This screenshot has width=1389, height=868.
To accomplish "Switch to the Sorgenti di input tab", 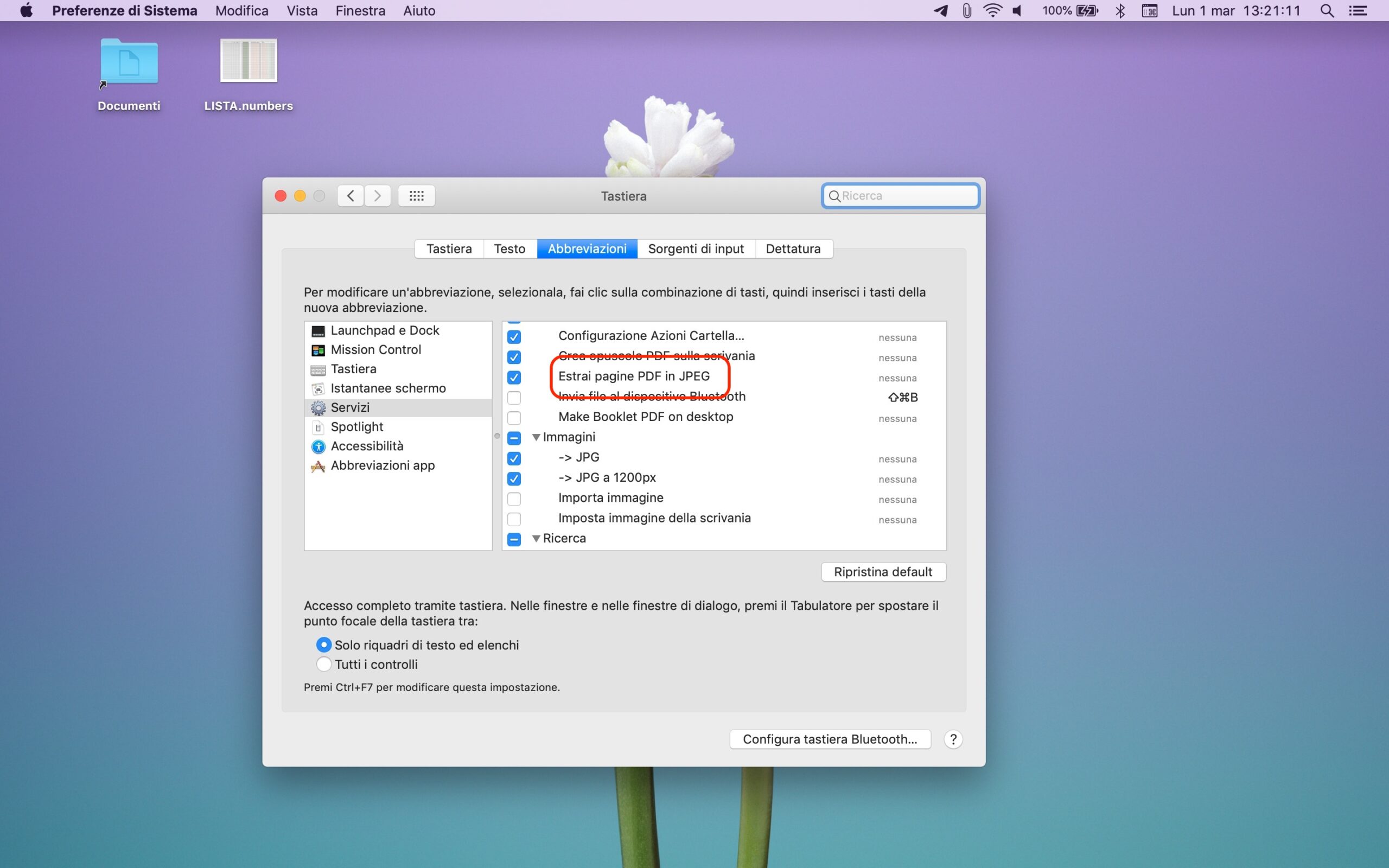I will coord(696,248).
